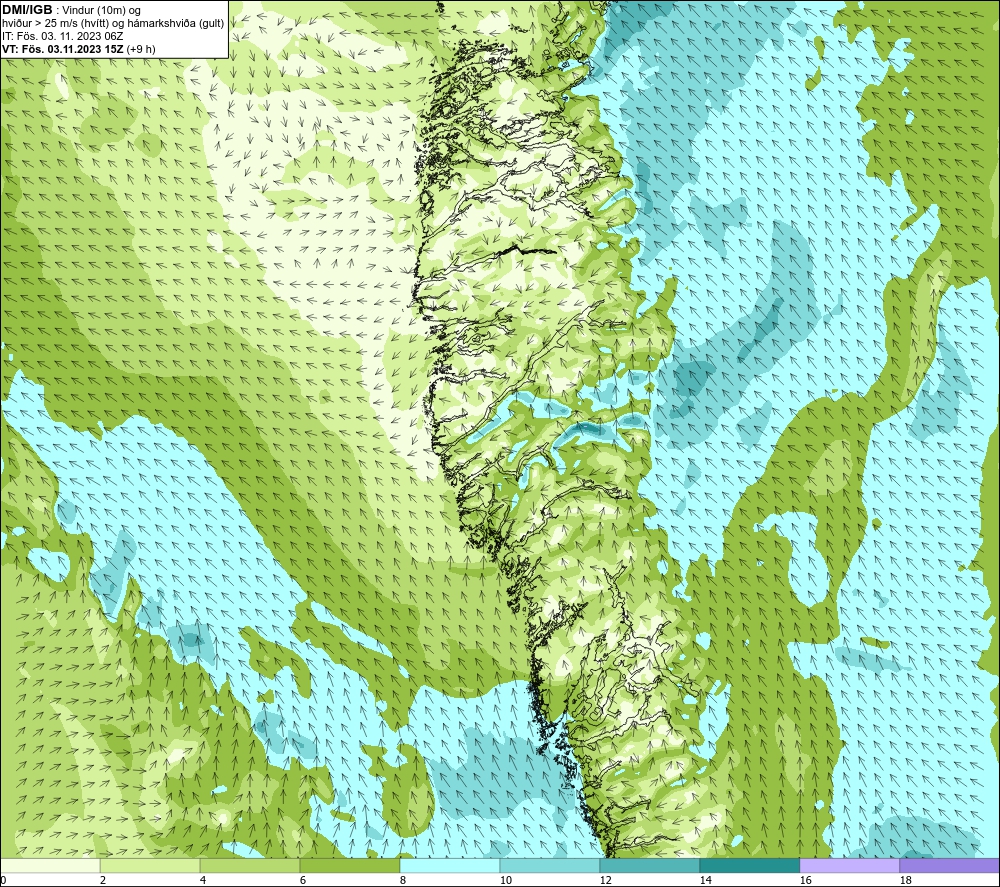
Task: Click the 12–14 m/s teal swatch
Action: [x=650, y=865]
